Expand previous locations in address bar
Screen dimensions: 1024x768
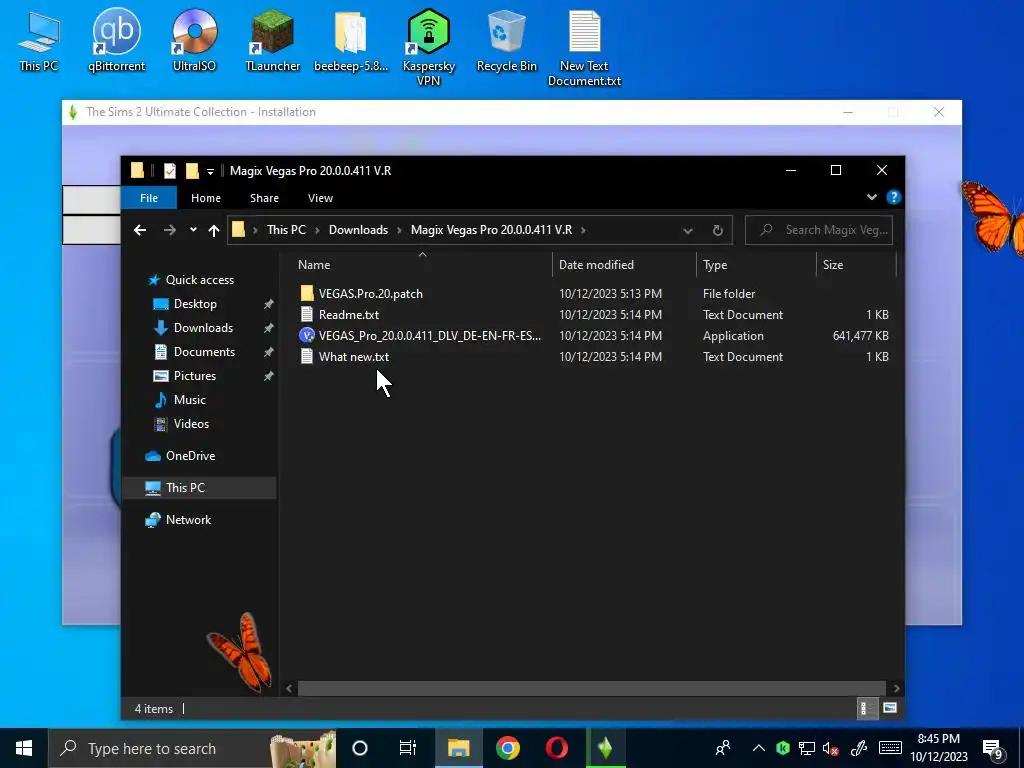click(688, 231)
